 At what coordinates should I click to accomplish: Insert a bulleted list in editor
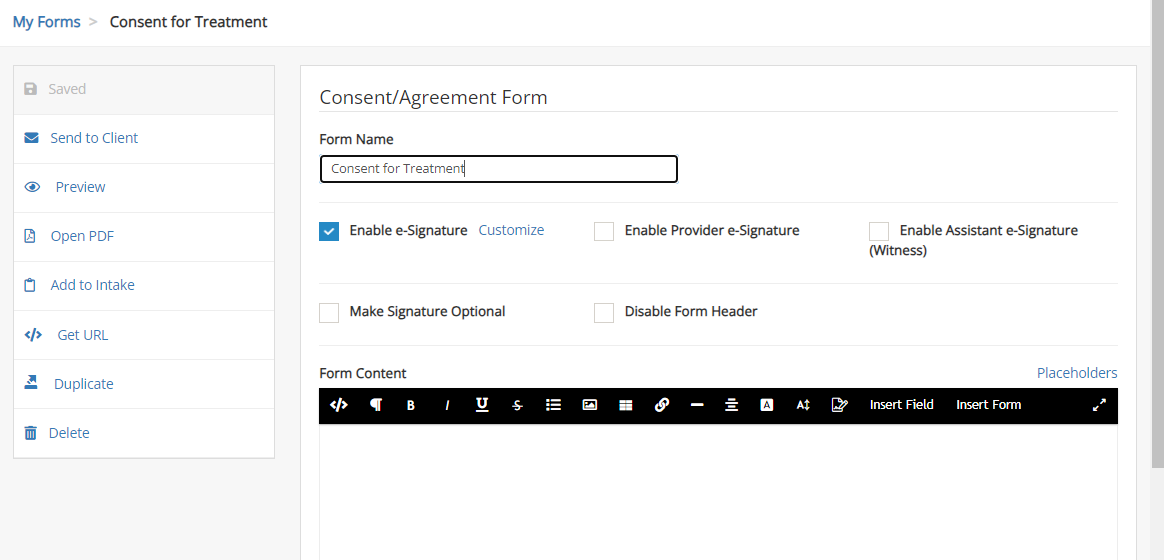point(553,405)
